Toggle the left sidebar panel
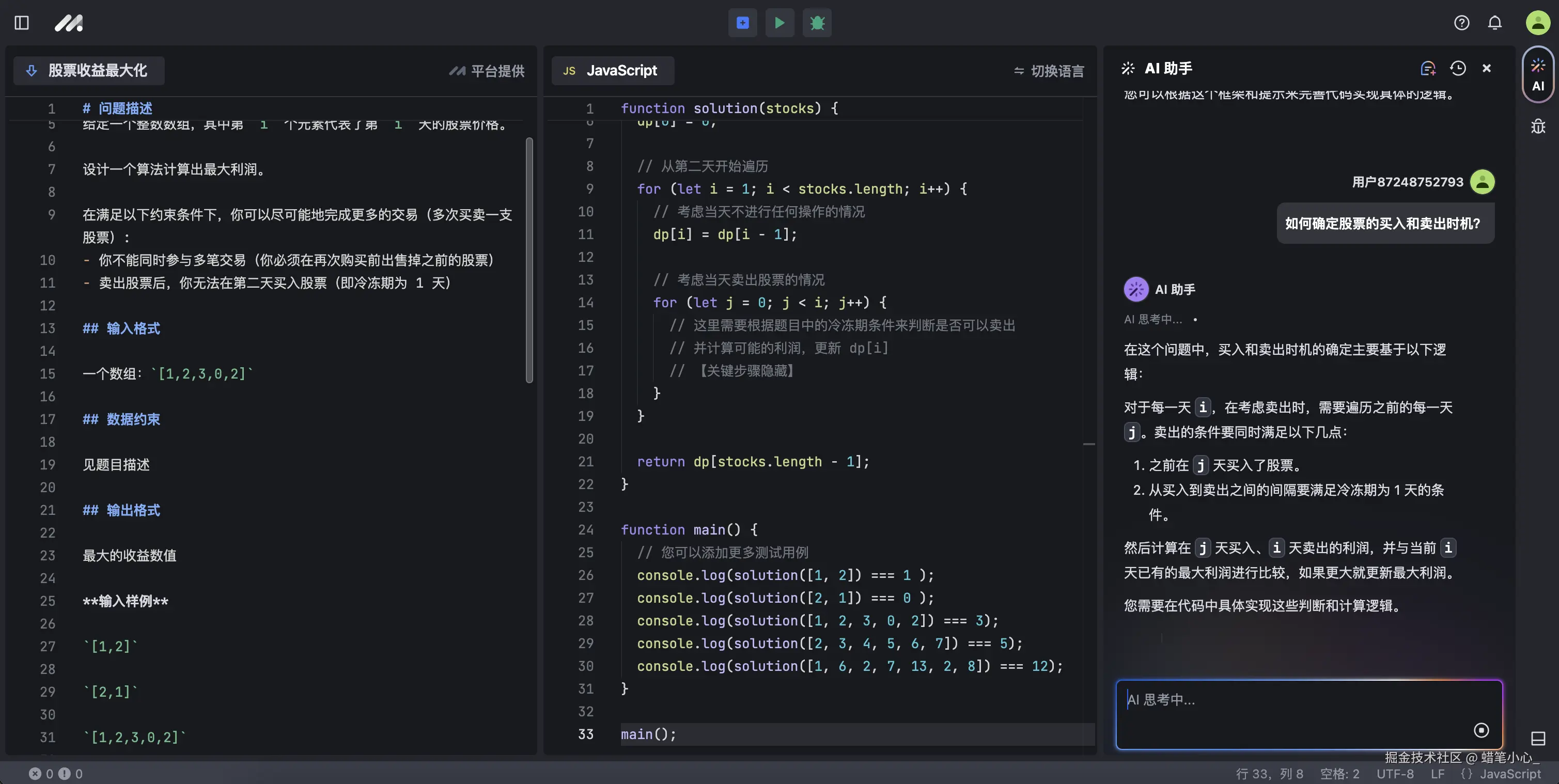Viewport: 1559px width, 784px height. (21, 22)
